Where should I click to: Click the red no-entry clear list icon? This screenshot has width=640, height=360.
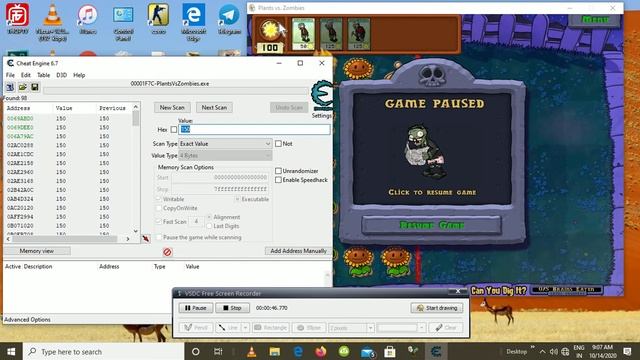point(167,252)
